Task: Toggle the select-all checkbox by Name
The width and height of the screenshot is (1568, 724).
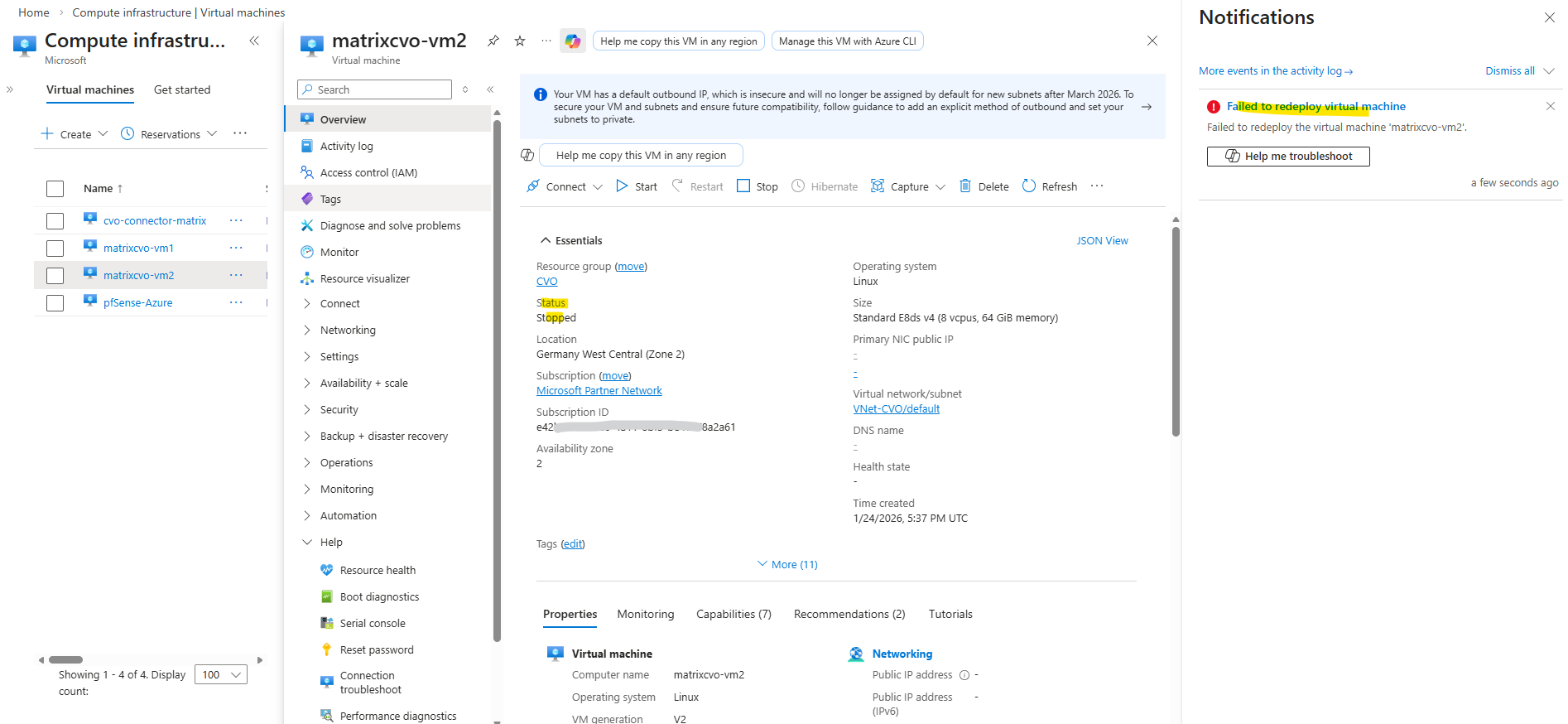Action: 55,189
